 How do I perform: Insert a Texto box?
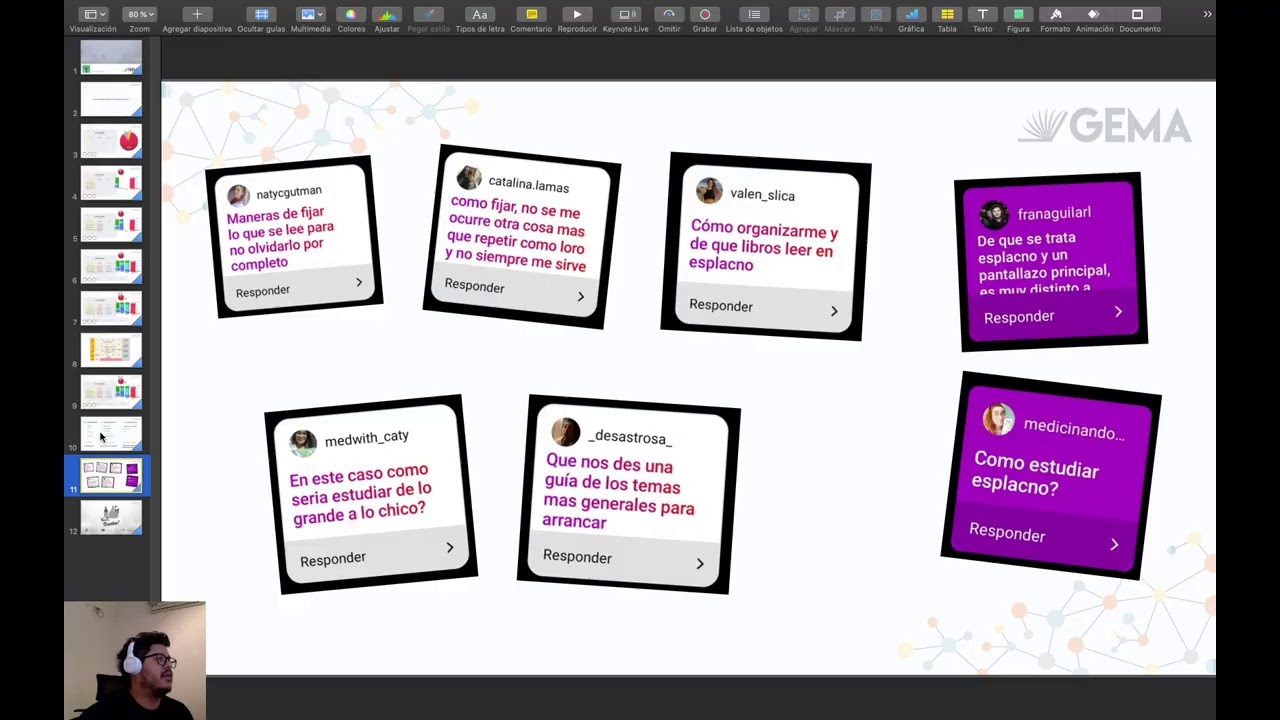point(983,14)
